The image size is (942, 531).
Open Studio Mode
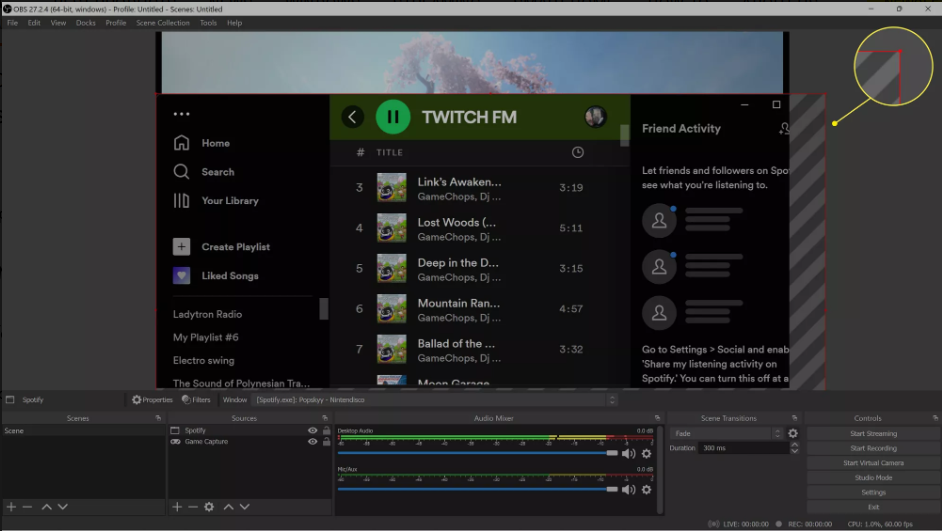(874, 478)
